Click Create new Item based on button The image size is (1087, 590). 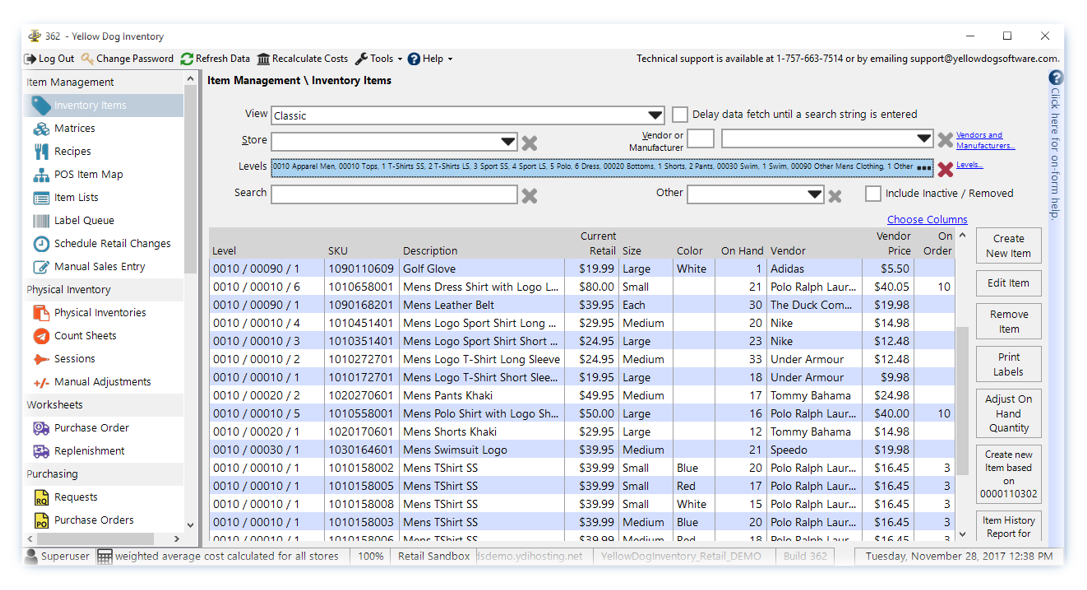coord(1008,474)
